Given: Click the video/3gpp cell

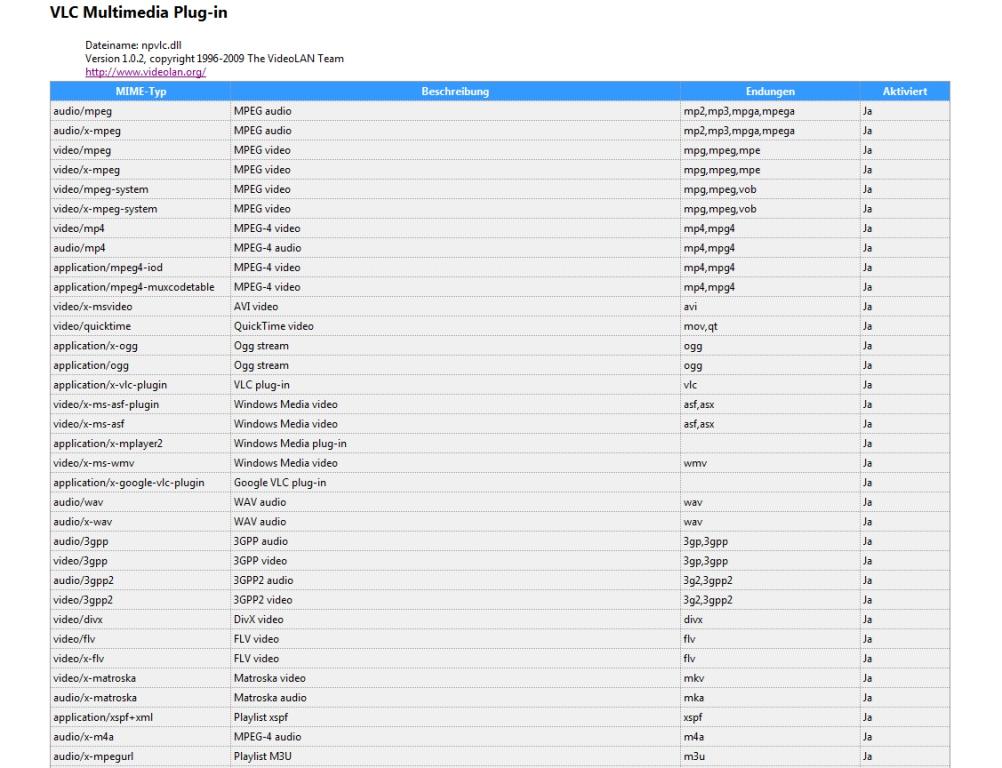Looking at the screenshot, I should [x=141, y=561].
